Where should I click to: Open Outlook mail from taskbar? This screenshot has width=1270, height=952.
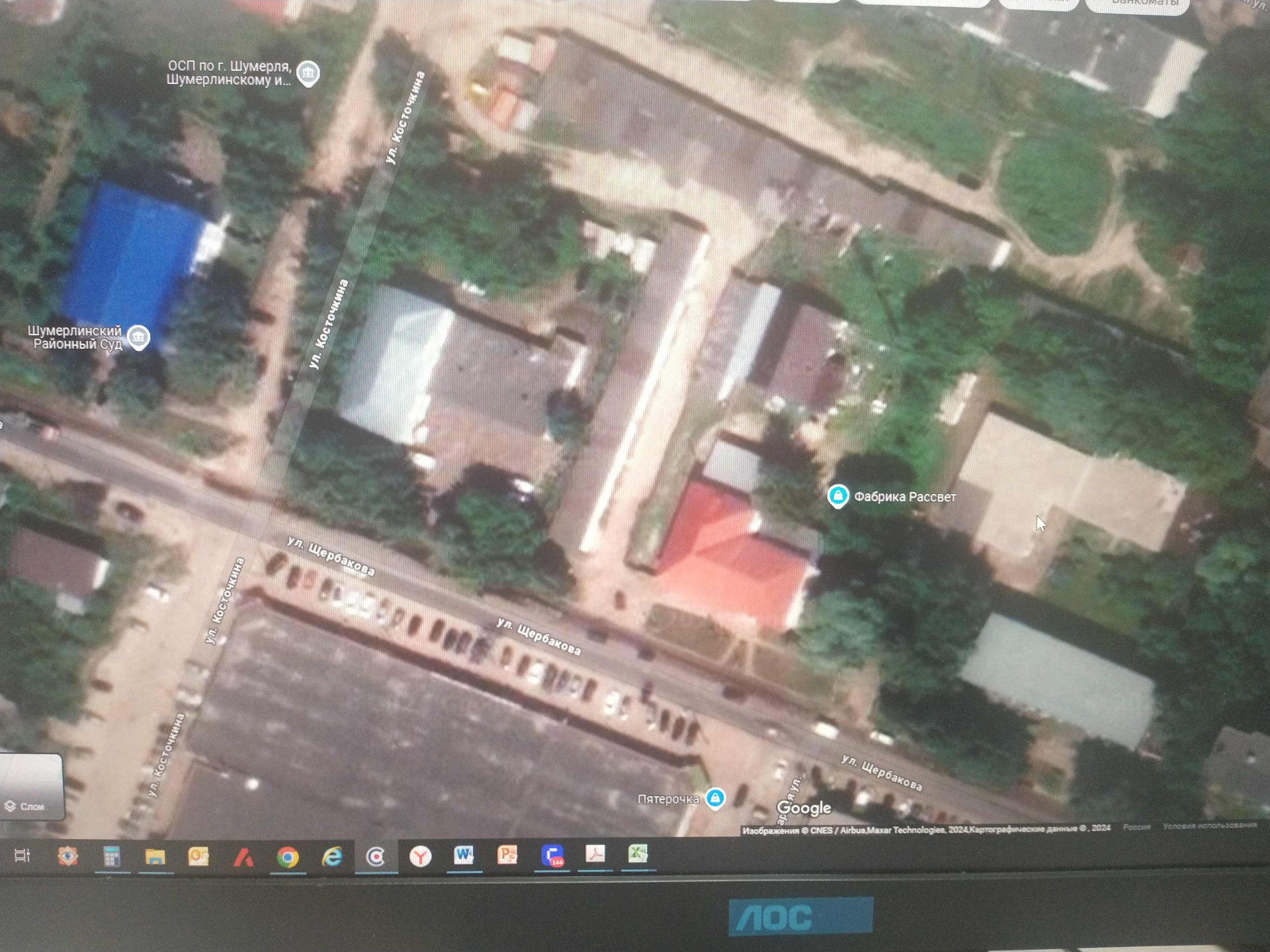point(198,857)
